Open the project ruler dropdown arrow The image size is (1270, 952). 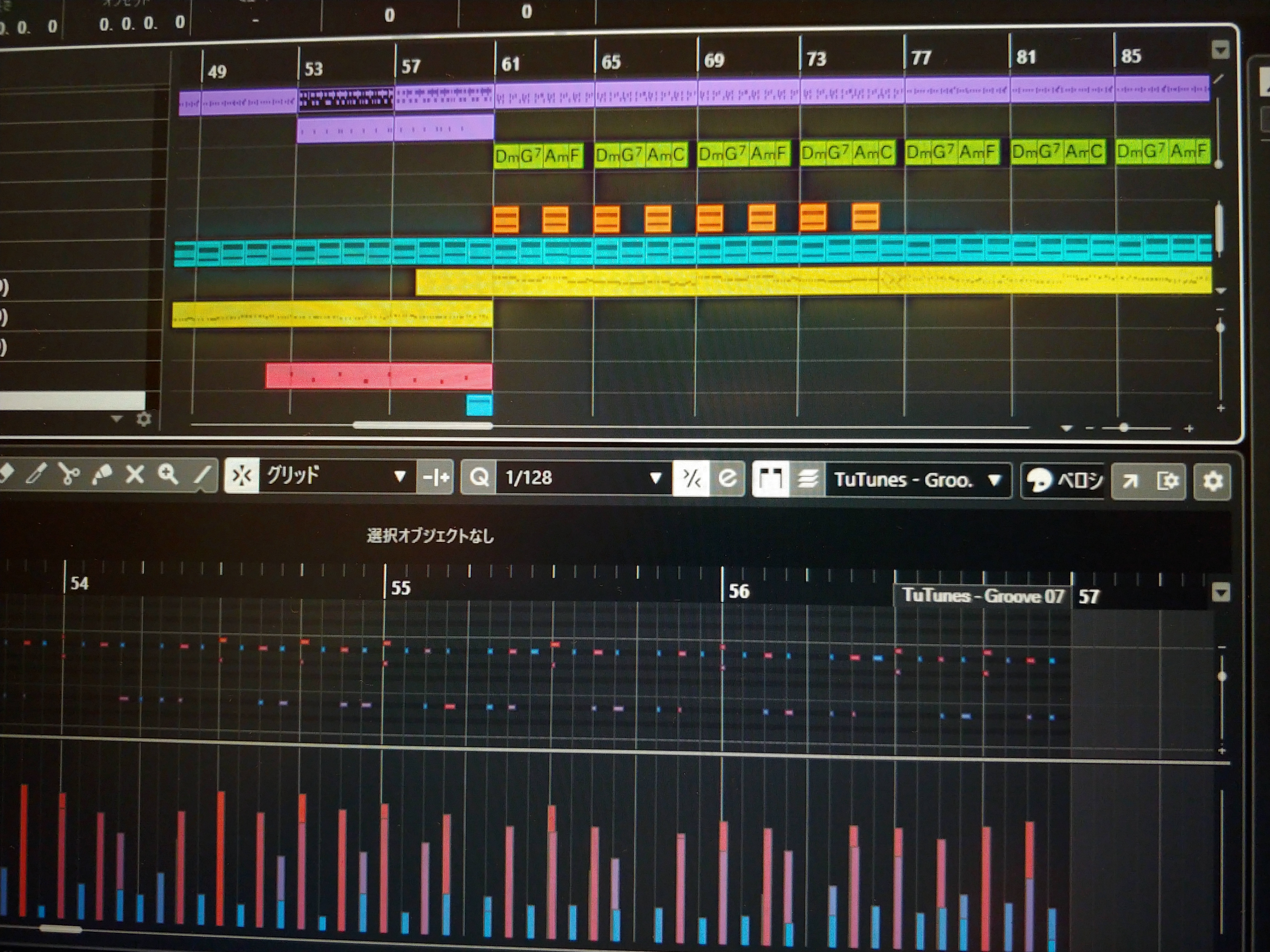(x=1220, y=50)
